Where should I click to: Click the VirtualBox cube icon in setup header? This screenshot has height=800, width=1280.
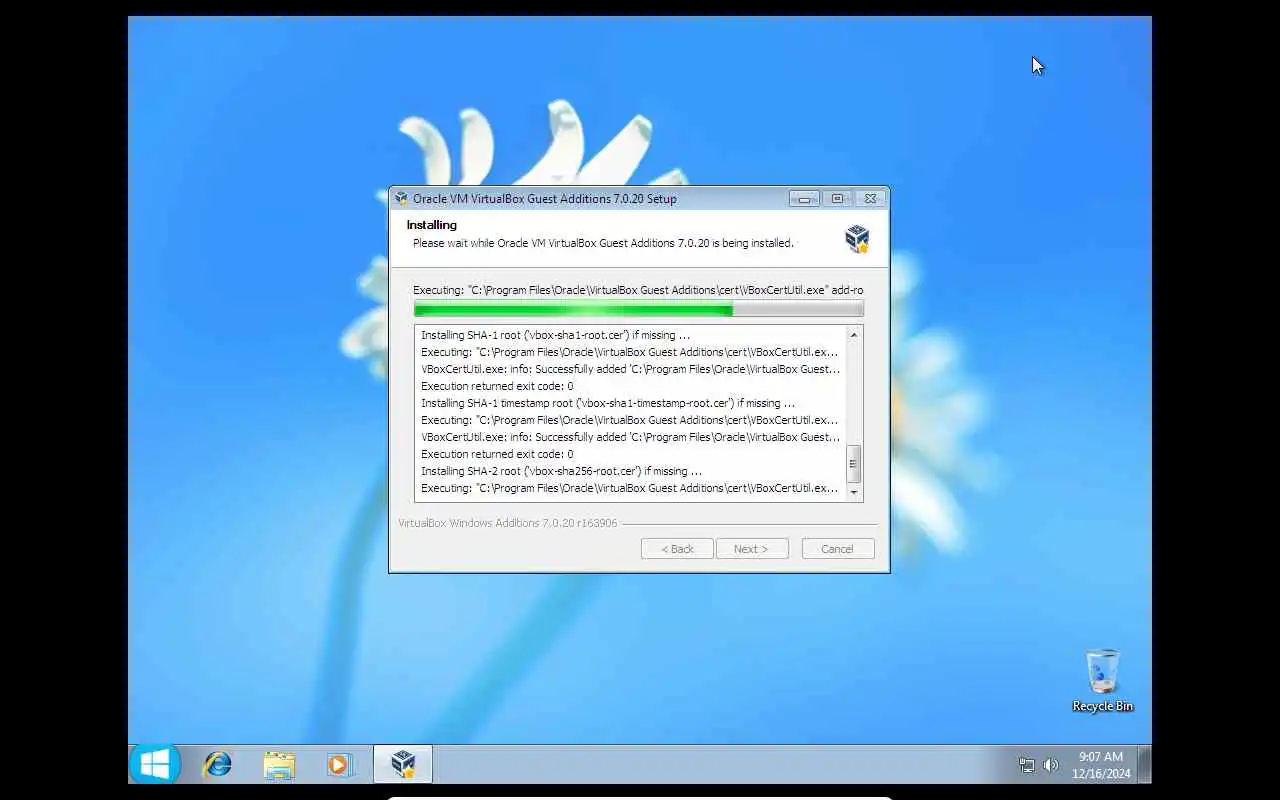(x=857, y=238)
